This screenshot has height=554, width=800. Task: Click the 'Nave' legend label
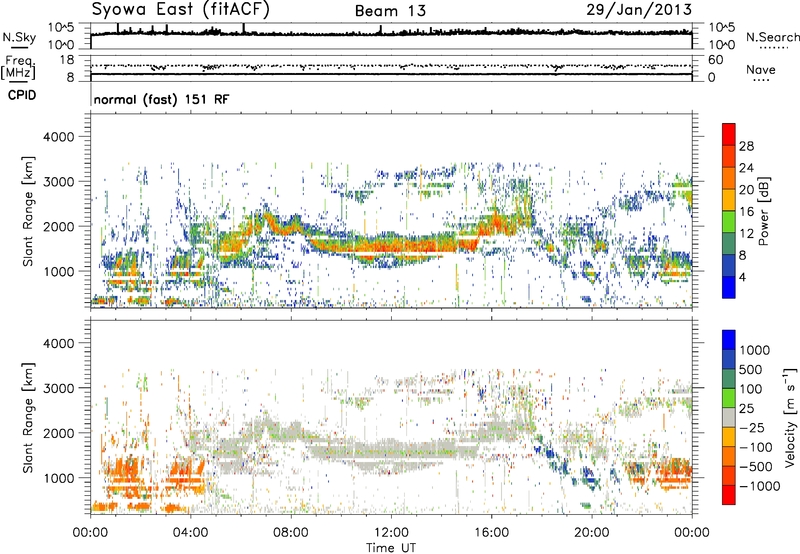click(761, 69)
